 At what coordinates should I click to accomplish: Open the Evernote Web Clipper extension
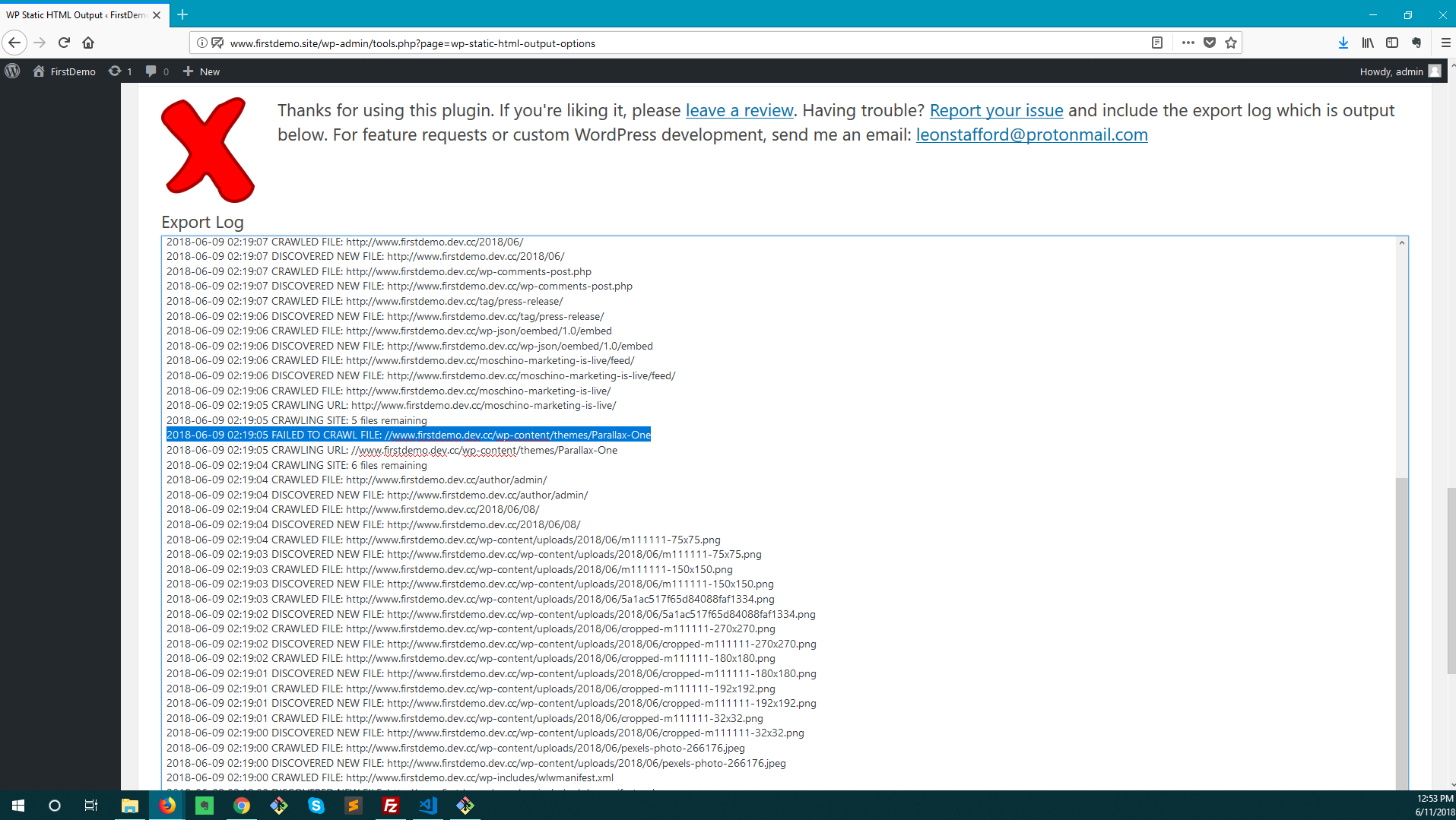pos(1416,43)
